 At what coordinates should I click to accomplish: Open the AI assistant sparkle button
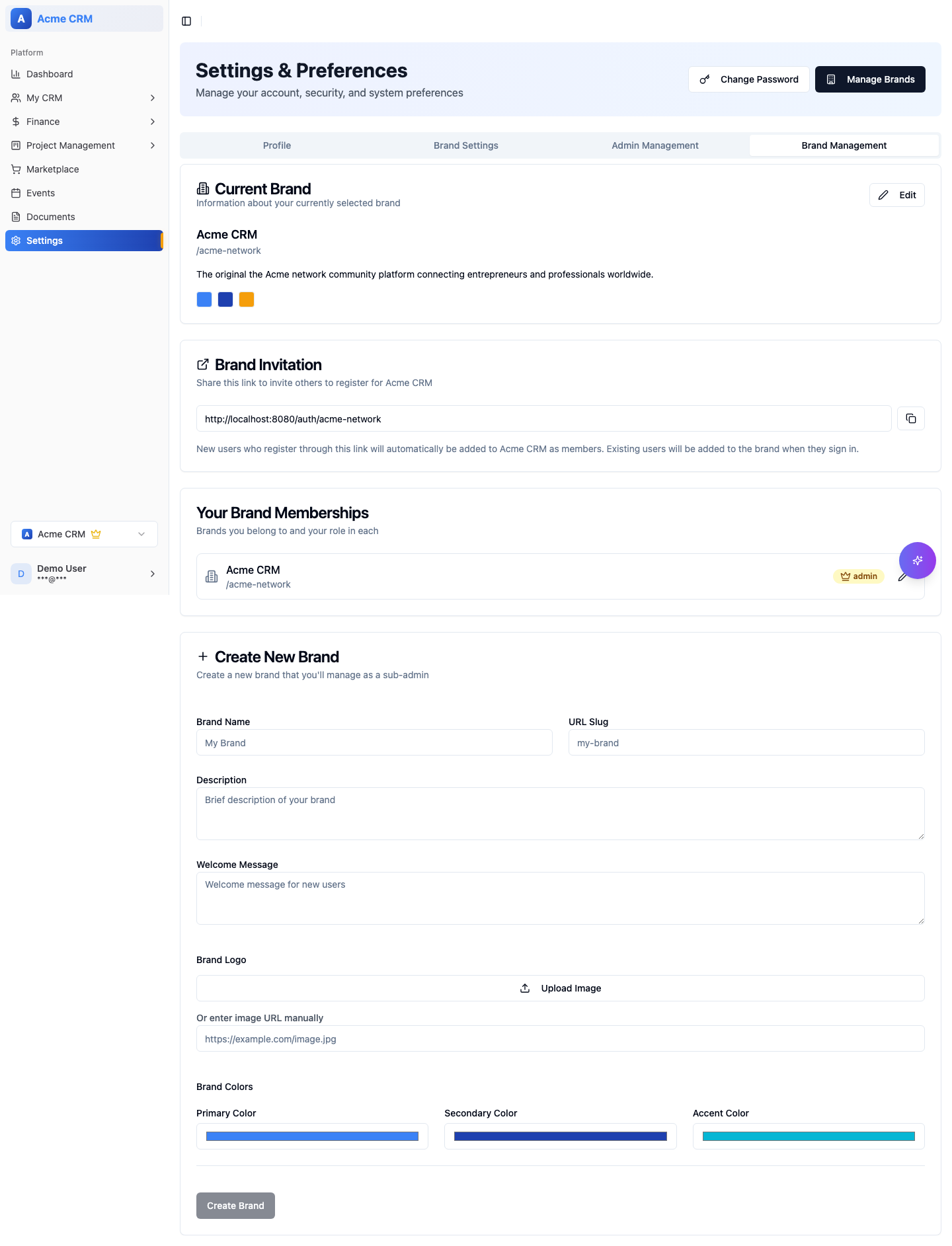pos(918,561)
